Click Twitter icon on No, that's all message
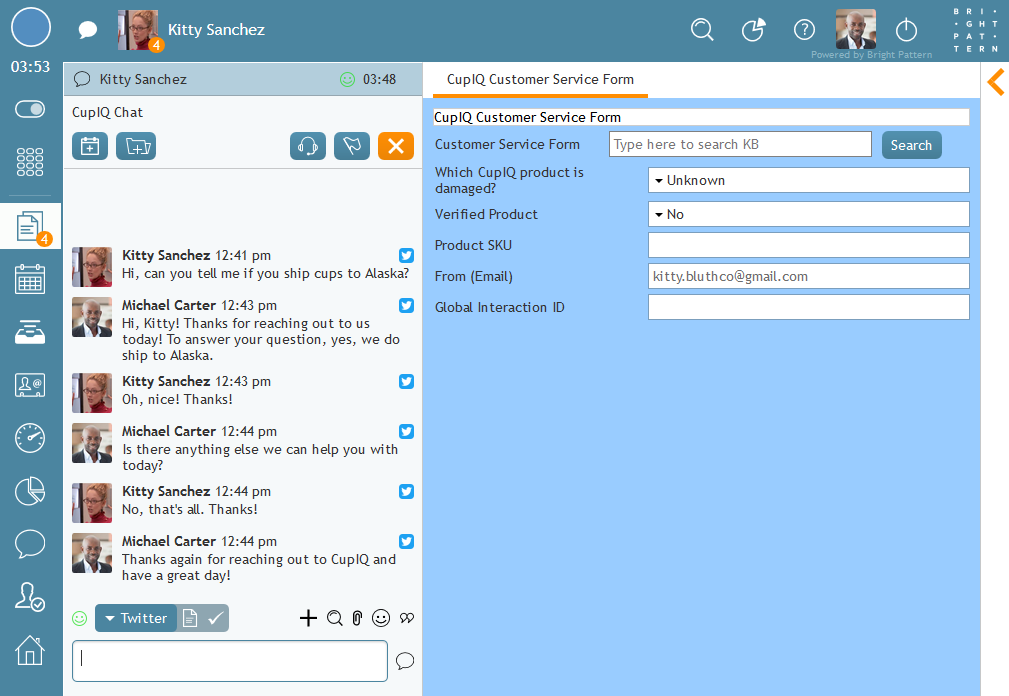The height and width of the screenshot is (696, 1009). point(406,491)
